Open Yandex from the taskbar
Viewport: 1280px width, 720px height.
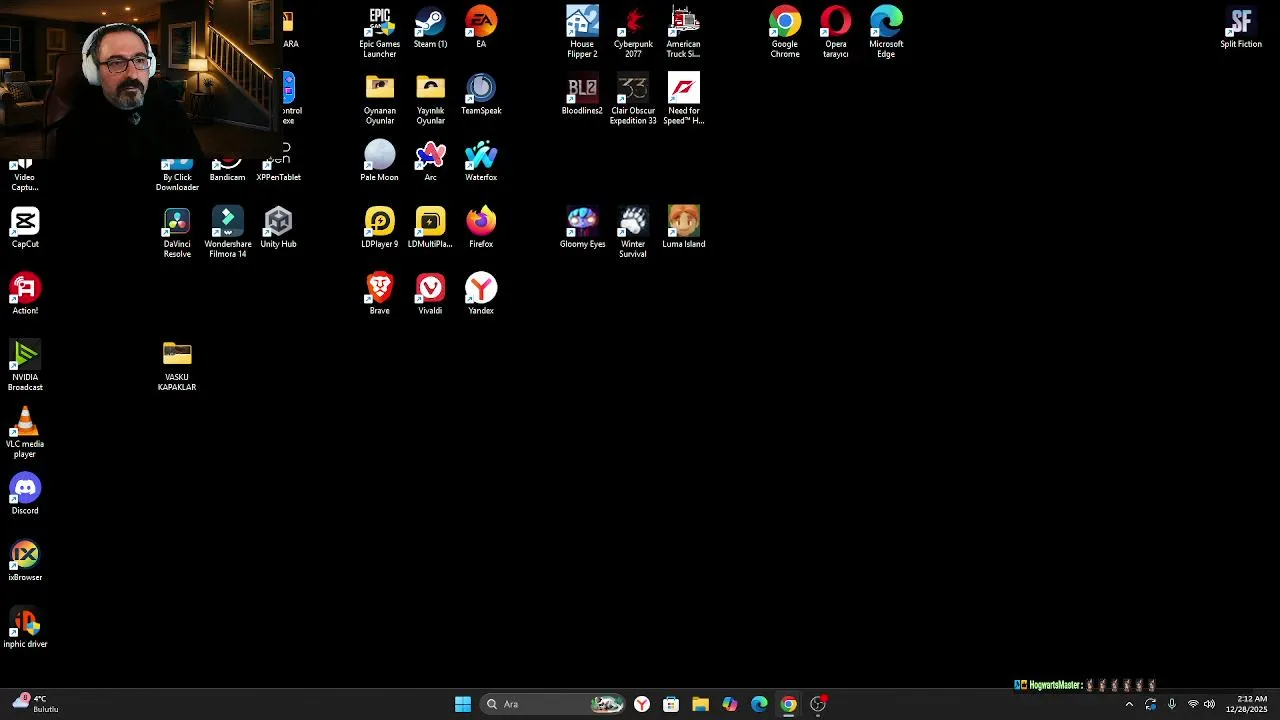coord(642,704)
